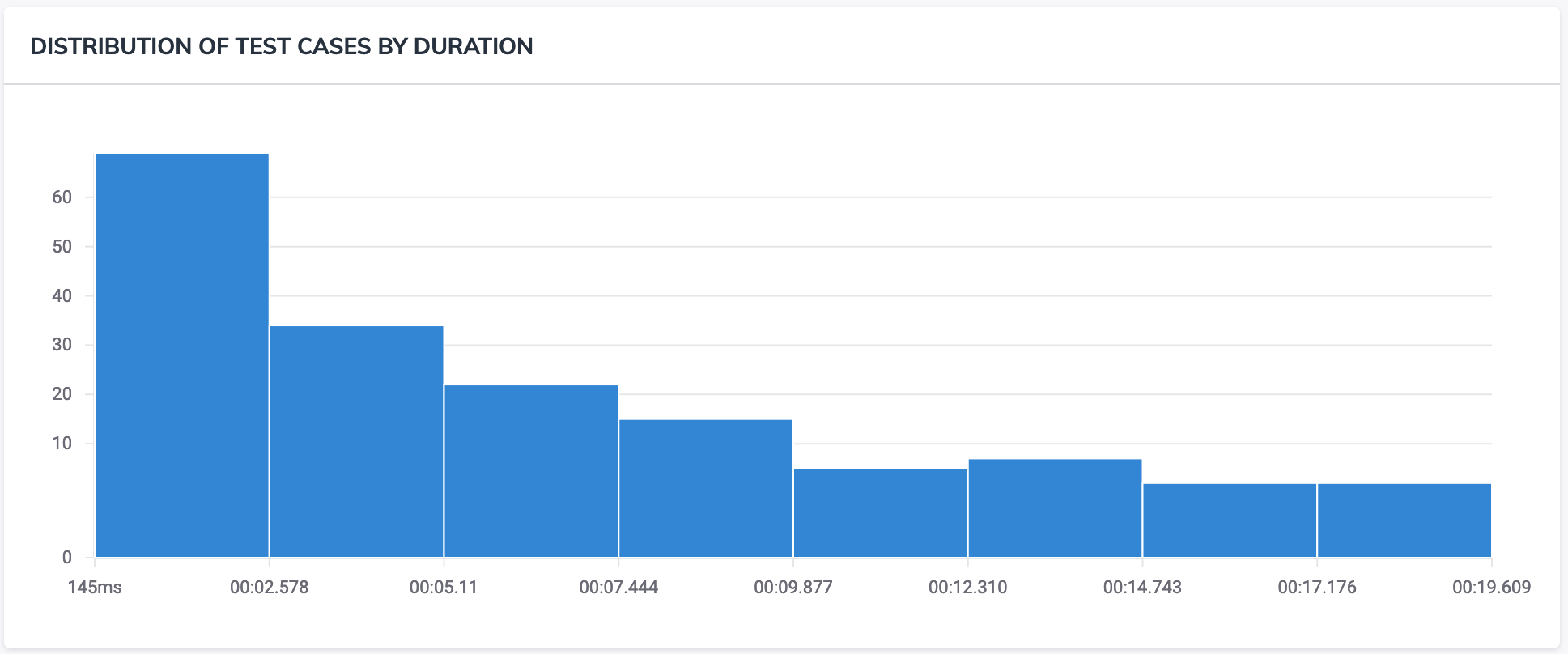Click the chart title 'Distribution of Test Cases by Duration'
This screenshot has height=654, width=1568.
click(281, 47)
